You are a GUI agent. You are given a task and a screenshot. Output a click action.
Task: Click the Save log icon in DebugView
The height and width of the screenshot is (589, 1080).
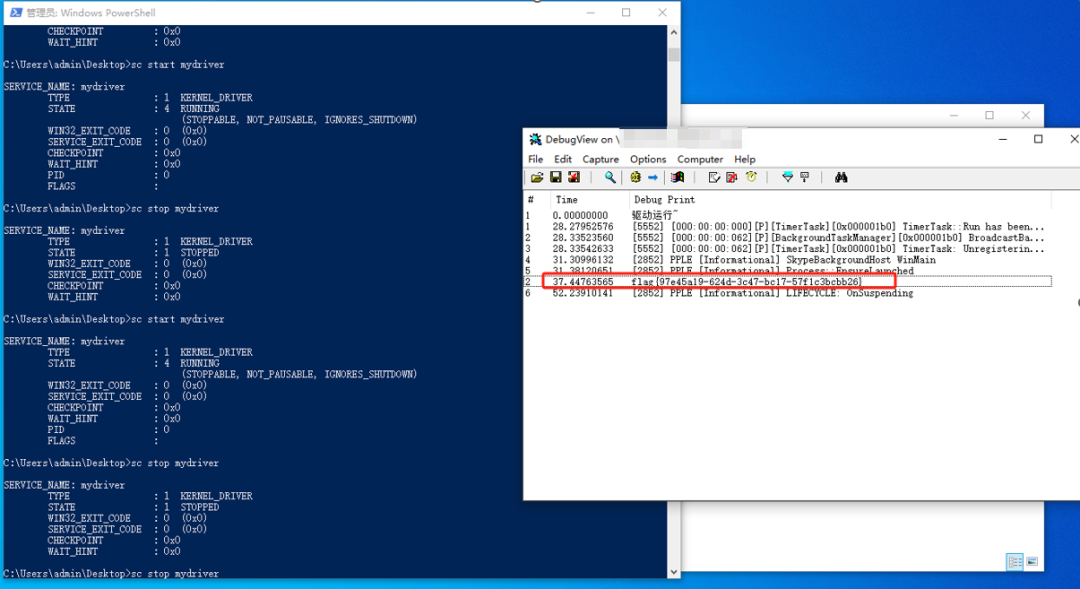pos(555,178)
